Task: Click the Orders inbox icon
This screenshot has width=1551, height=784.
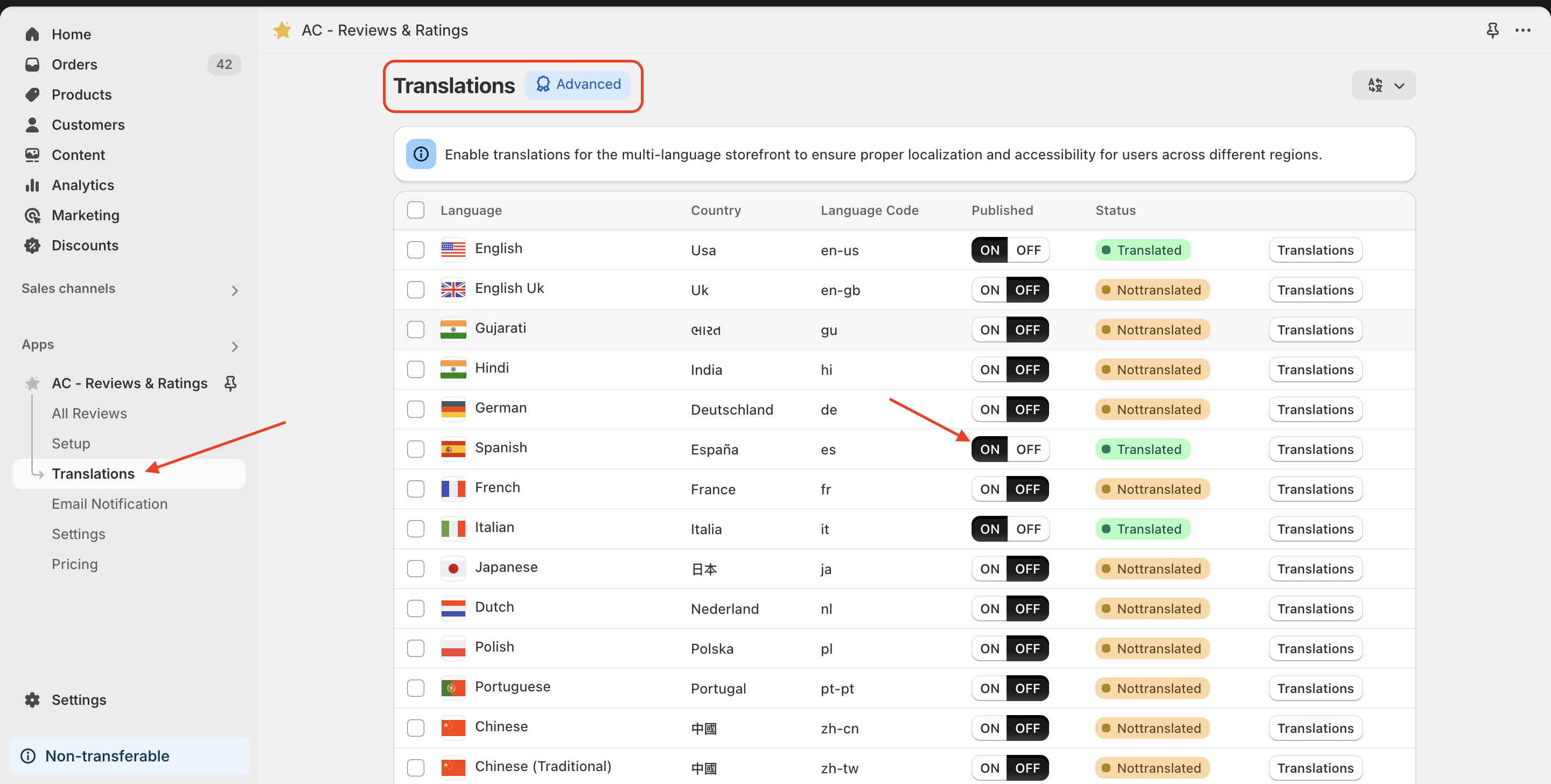Action: 32,65
